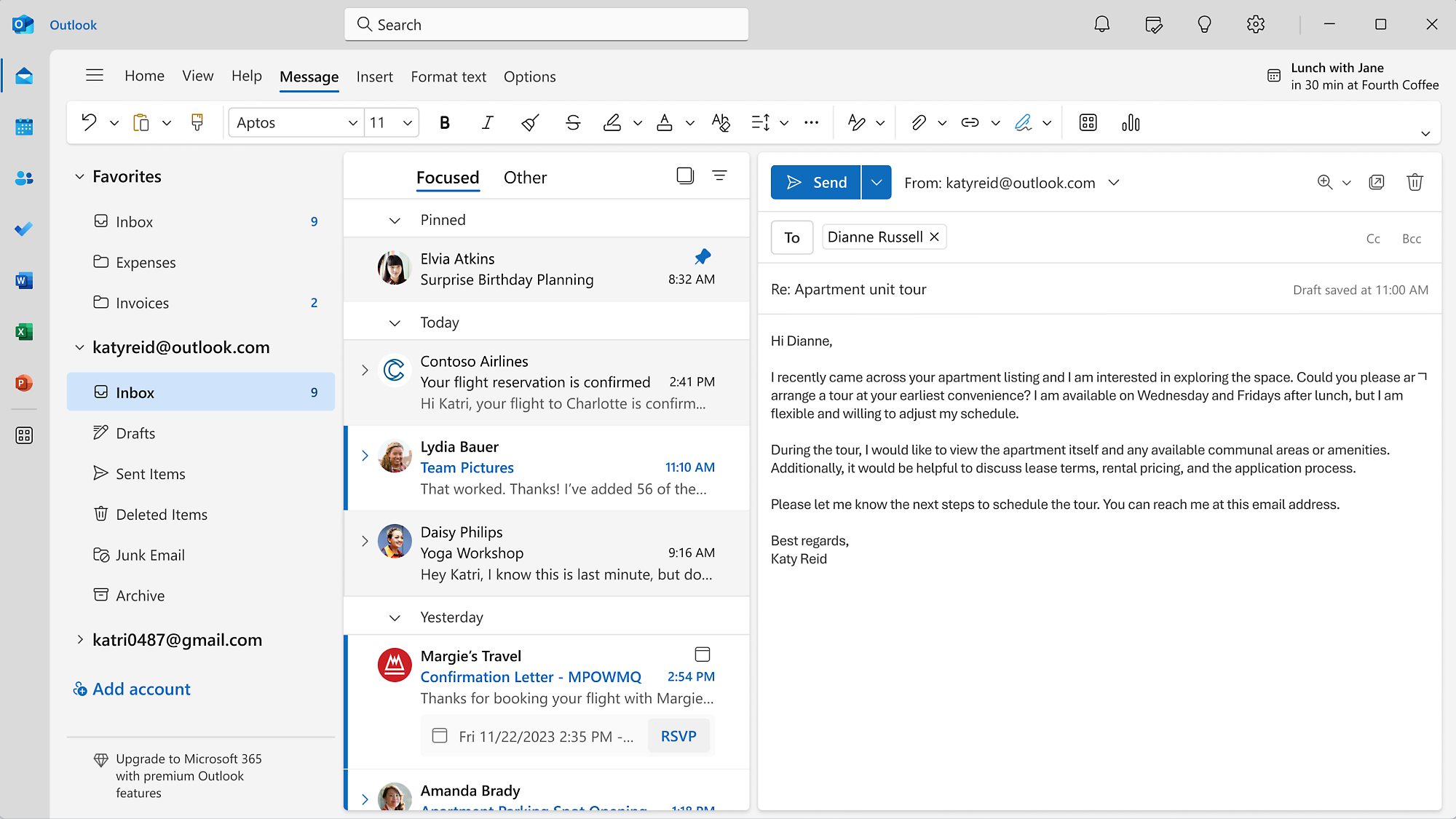Expand the katri0487@gmail.com account
The image size is (1456, 819).
pyautogui.click(x=80, y=640)
